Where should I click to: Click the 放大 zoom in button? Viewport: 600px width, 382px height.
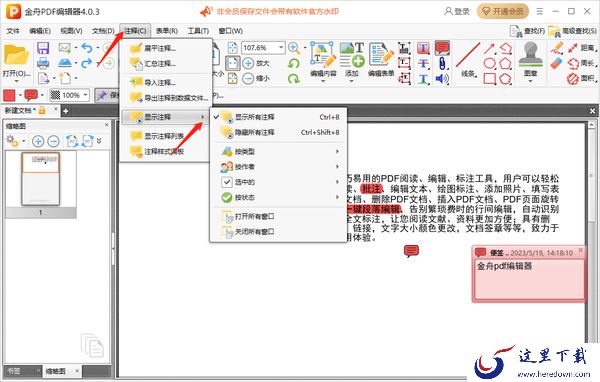(256, 63)
